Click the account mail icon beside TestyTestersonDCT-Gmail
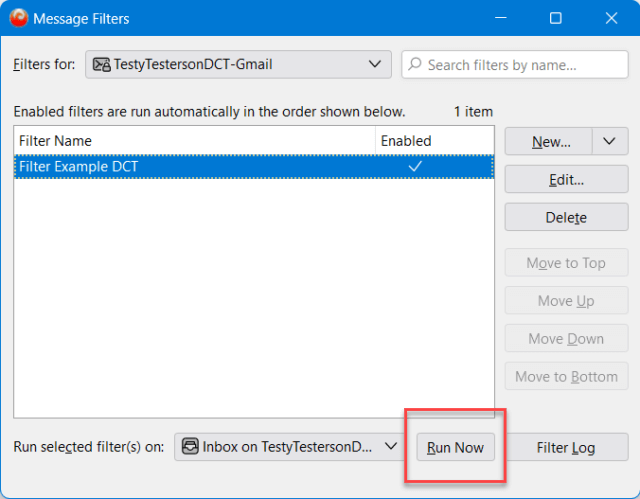 coord(102,64)
